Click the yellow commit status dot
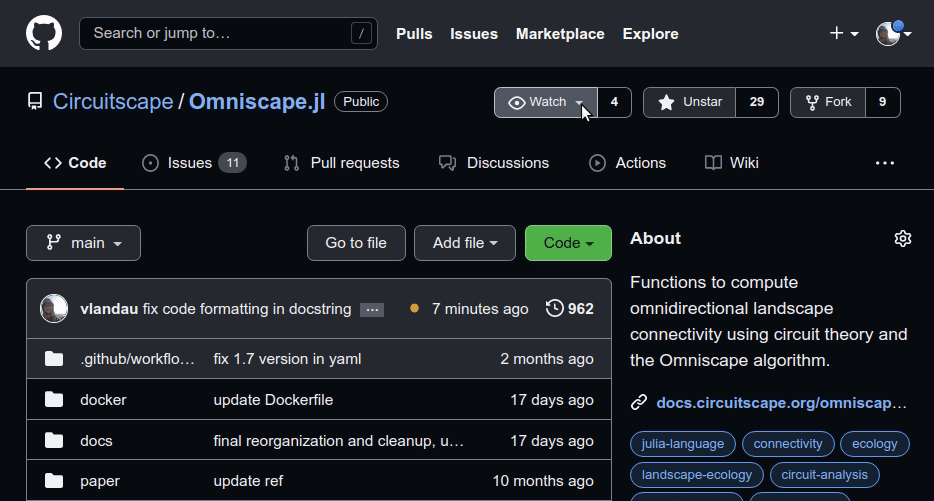Viewport: 934px width, 501px height. [414, 309]
